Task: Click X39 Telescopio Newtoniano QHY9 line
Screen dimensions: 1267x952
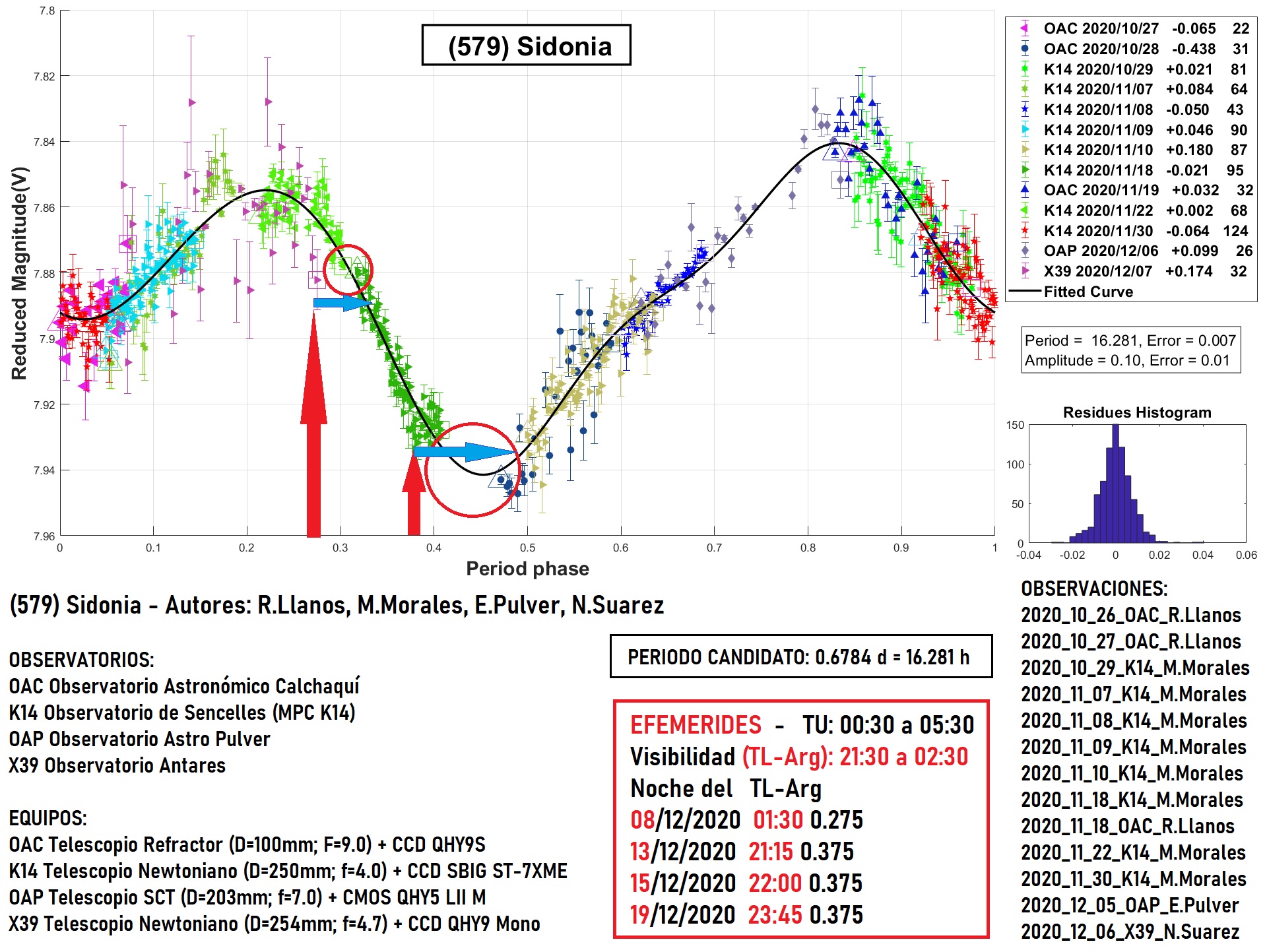Action: pyautogui.click(x=275, y=924)
